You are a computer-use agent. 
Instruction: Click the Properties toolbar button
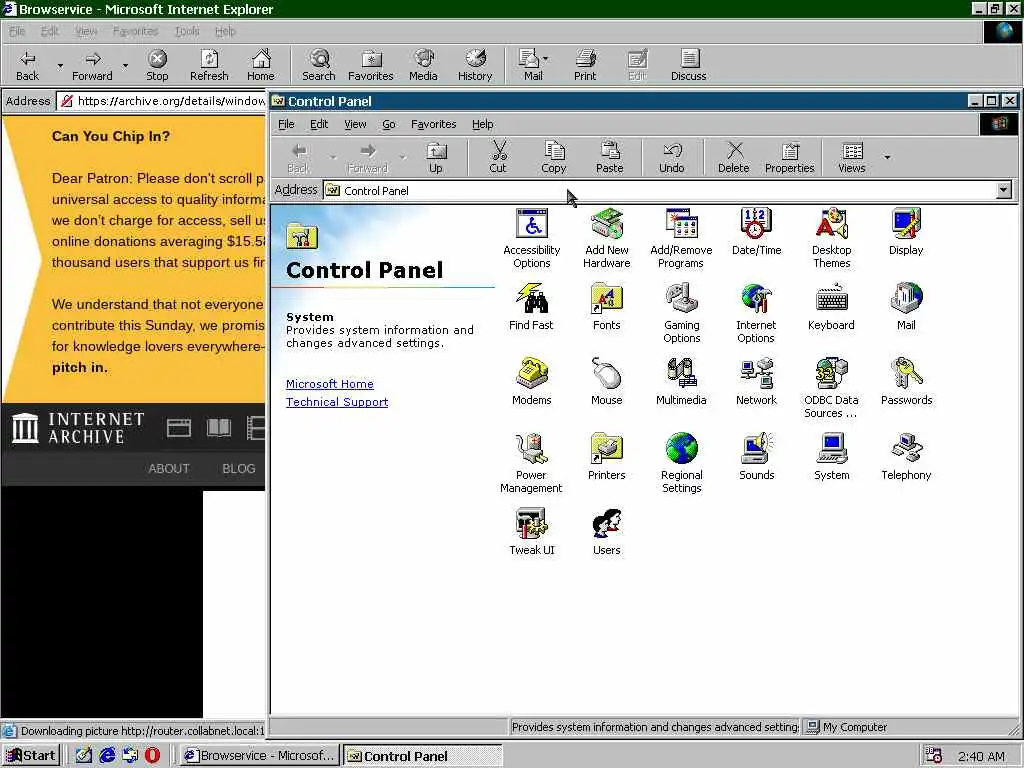click(x=790, y=158)
